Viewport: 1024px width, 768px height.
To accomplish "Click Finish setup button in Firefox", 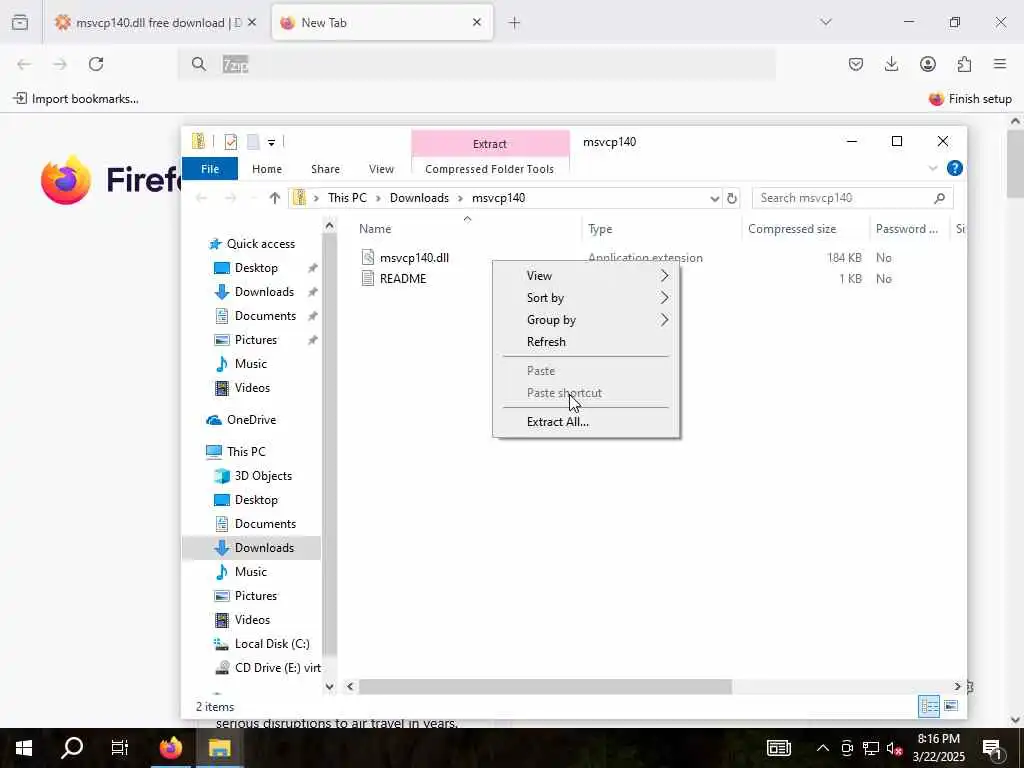I will point(970,99).
